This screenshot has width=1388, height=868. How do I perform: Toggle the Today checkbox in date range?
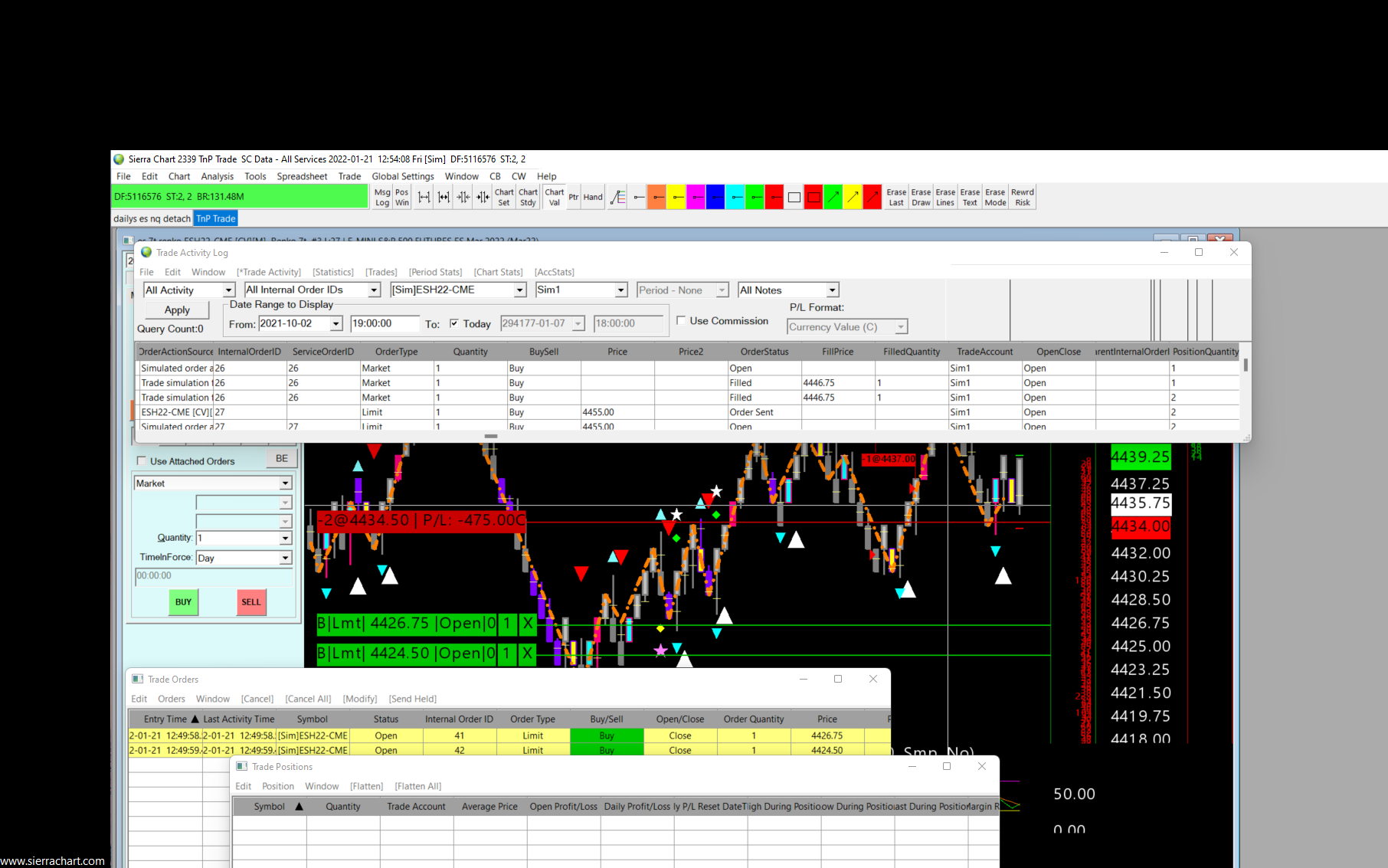[x=454, y=323]
